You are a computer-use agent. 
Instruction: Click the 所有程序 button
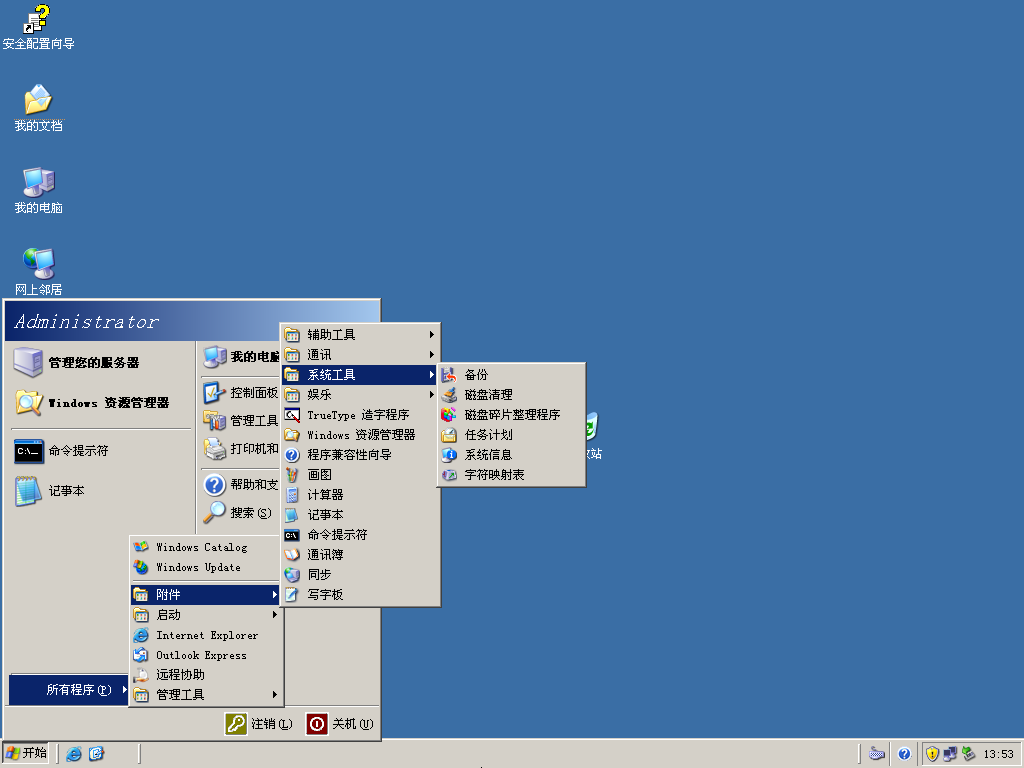pos(69,690)
